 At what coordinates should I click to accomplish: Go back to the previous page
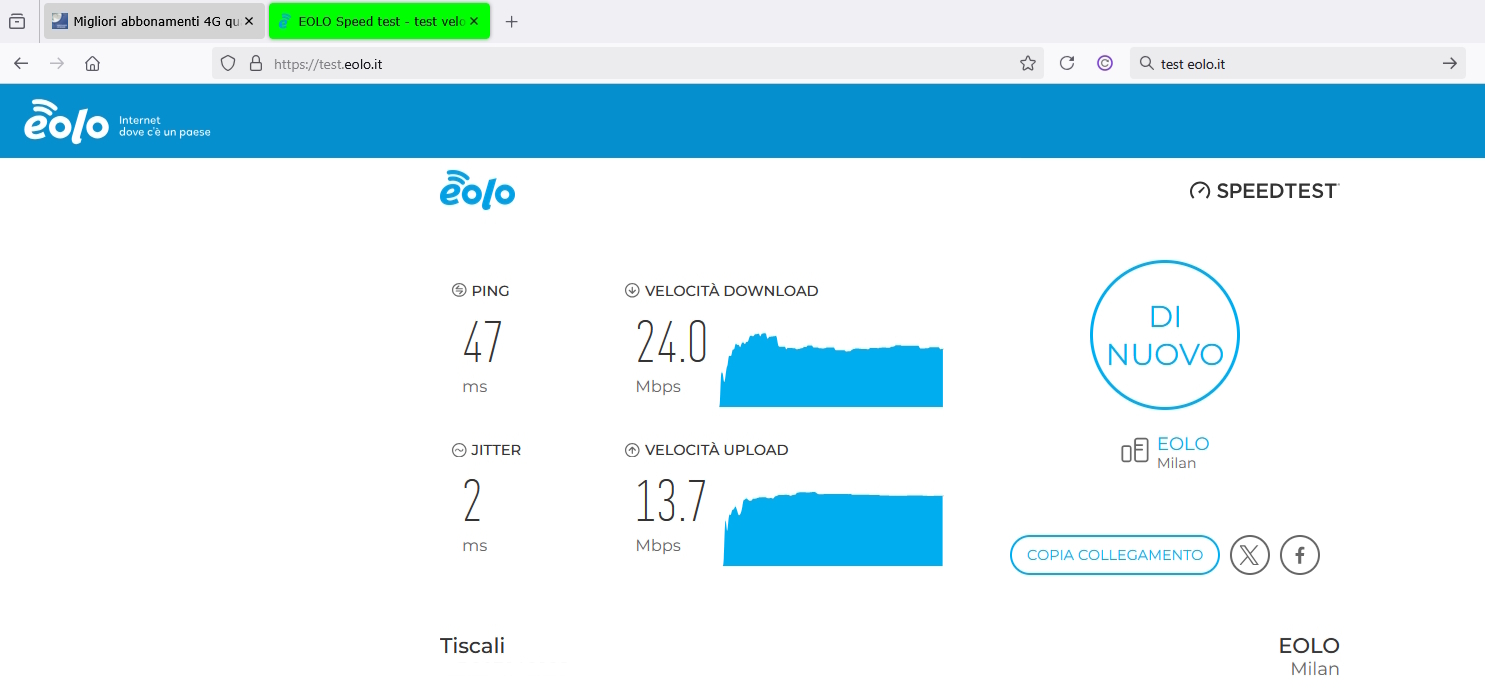(x=21, y=64)
